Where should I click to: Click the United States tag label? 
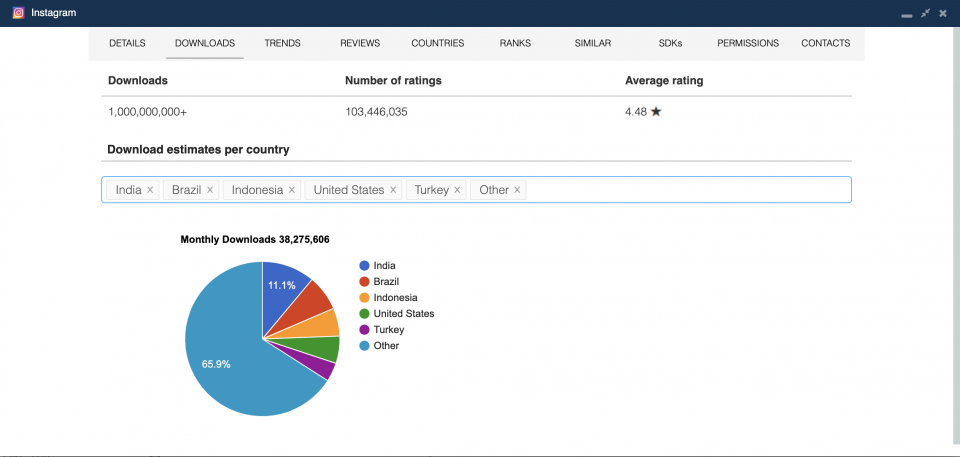[349, 190]
